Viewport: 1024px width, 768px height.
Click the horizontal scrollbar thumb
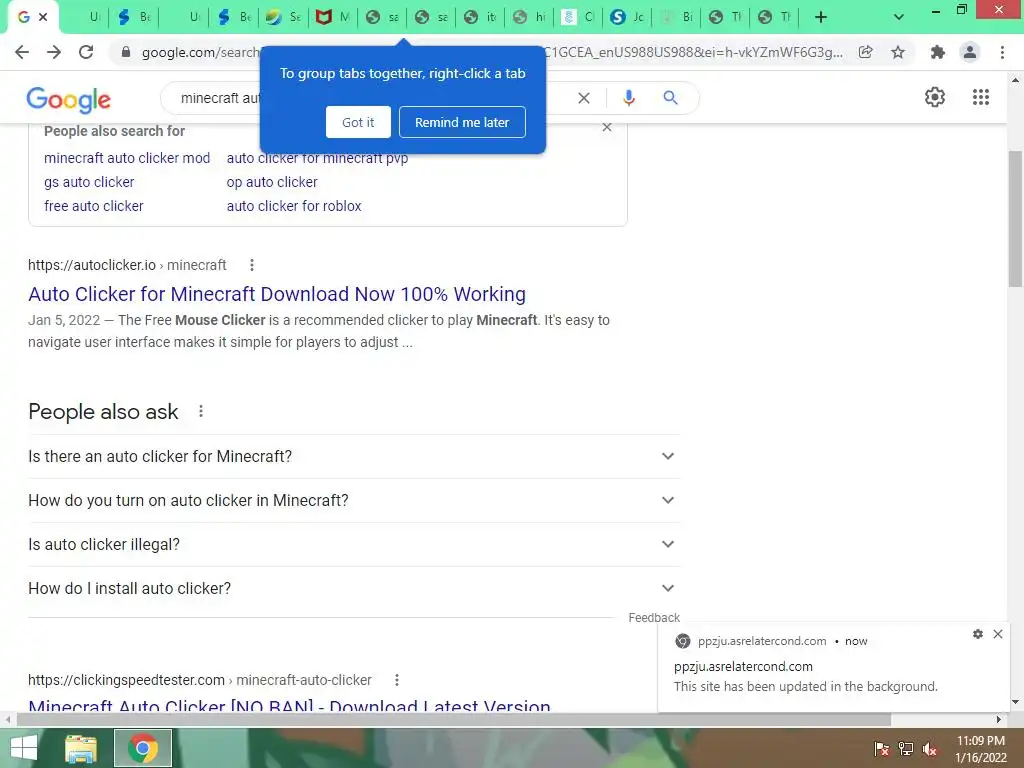pyautogui.click(x=454, y=720)
